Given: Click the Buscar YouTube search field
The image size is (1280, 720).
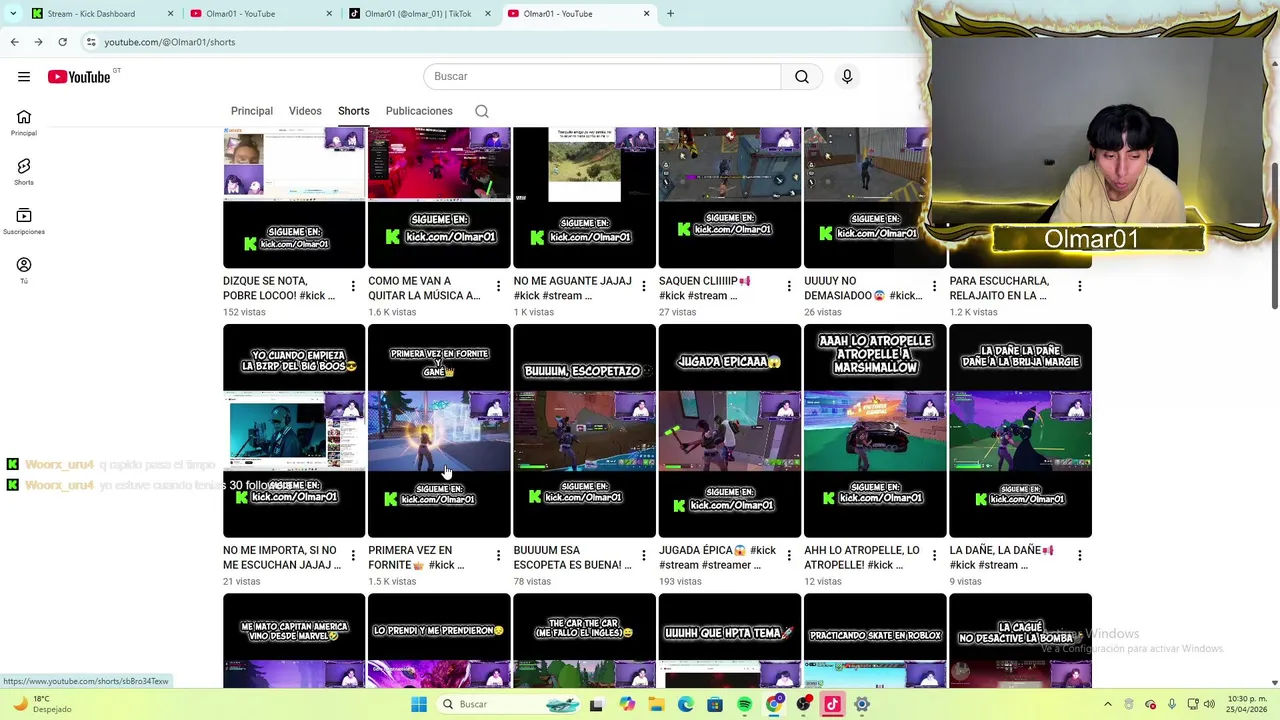Looking at the screenshot, I should (602, 76).
